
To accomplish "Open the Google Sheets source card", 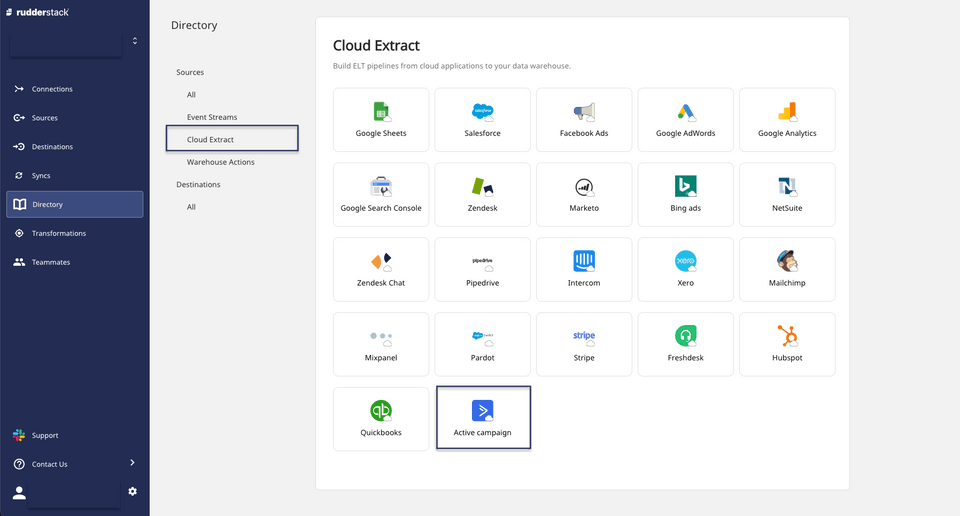I will click(x=381, y=119).
